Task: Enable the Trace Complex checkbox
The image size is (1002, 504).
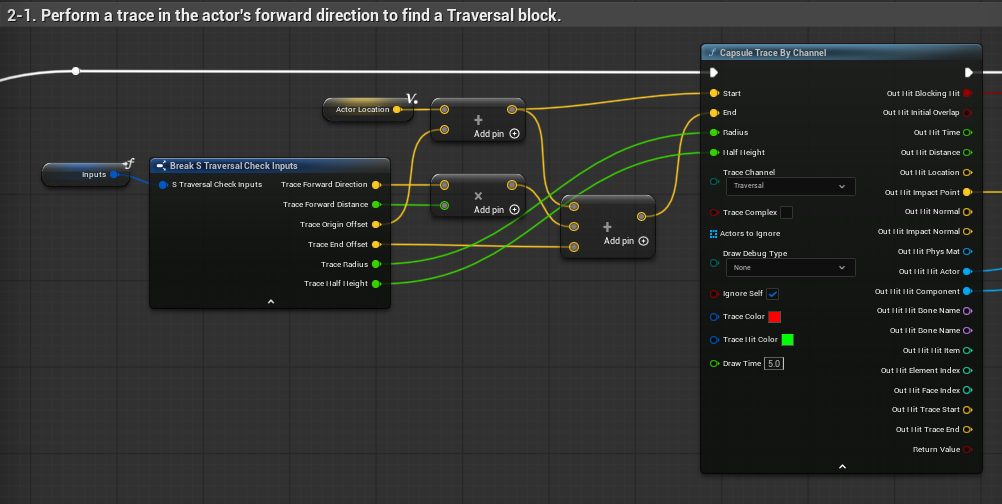Action: coord(787,213)
